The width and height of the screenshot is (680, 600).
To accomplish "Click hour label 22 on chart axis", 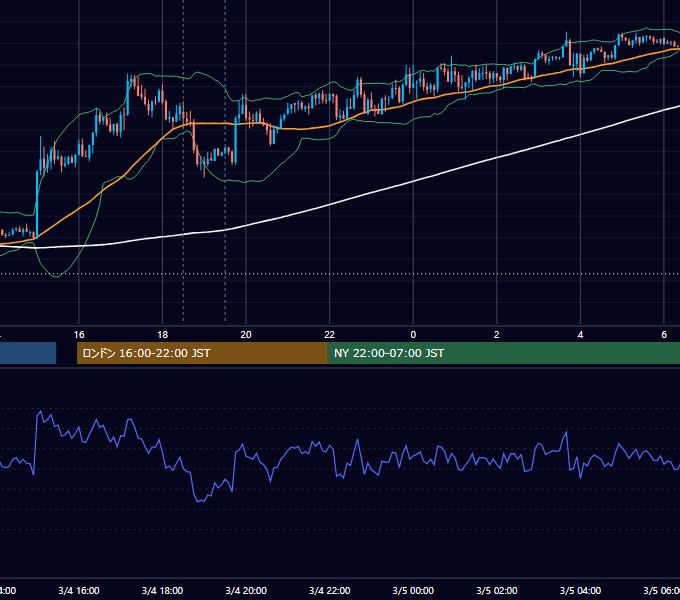I will pyautogui.click(x=330, y=335).
